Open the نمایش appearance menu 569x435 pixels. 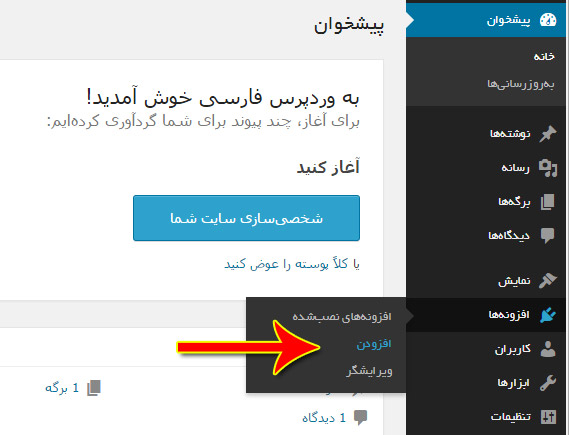click(x=487, y=281)
